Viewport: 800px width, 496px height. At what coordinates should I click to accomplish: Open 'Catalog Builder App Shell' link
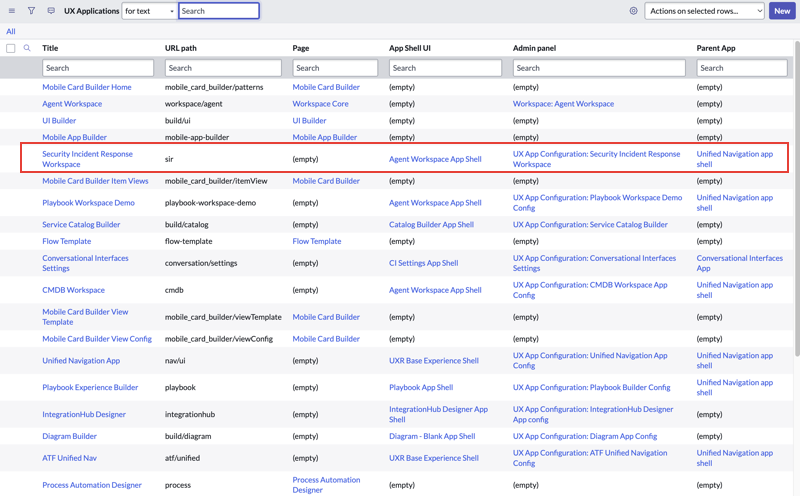(x=431, y=225)
